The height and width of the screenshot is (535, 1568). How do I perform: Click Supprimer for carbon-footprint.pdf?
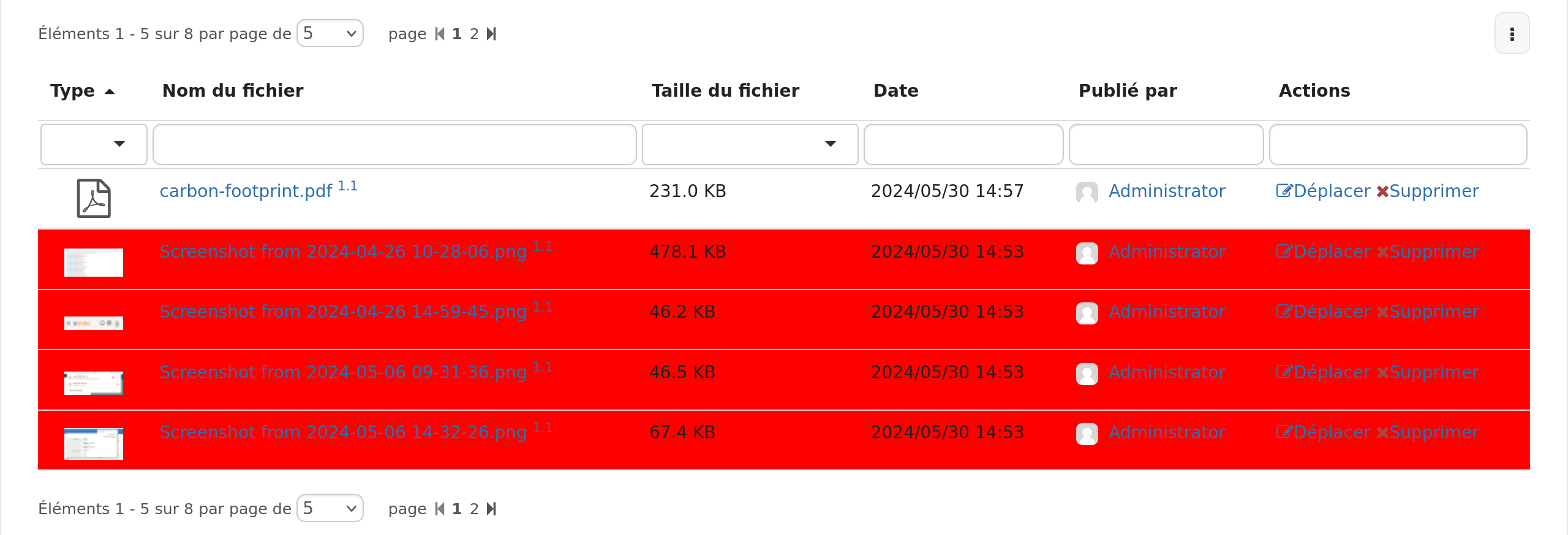tap(1428, 191)
